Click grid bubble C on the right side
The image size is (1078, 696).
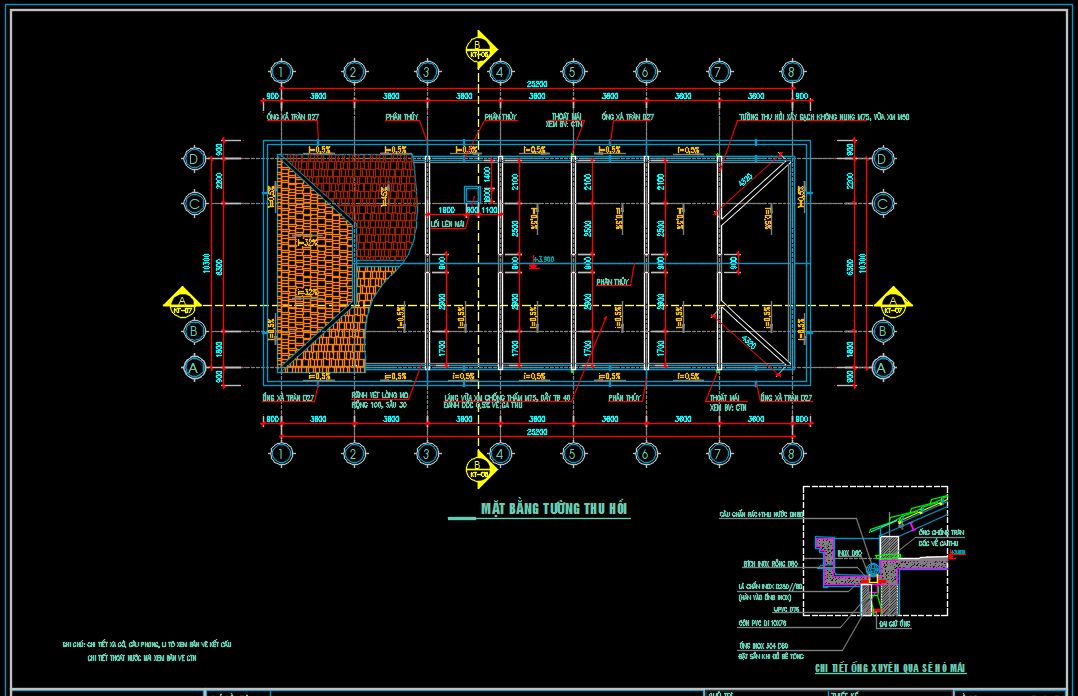[881, 203]
